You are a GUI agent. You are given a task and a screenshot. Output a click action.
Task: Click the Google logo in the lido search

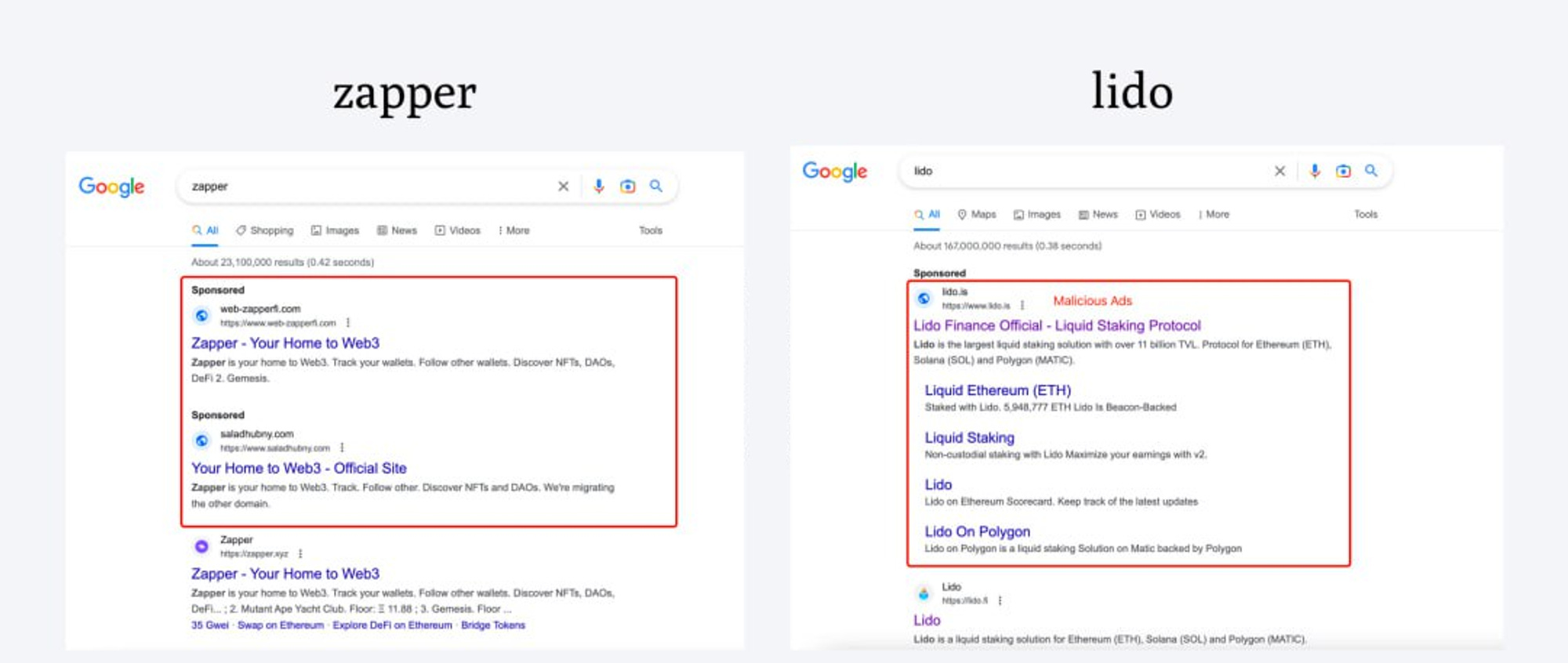coord(834,171)
